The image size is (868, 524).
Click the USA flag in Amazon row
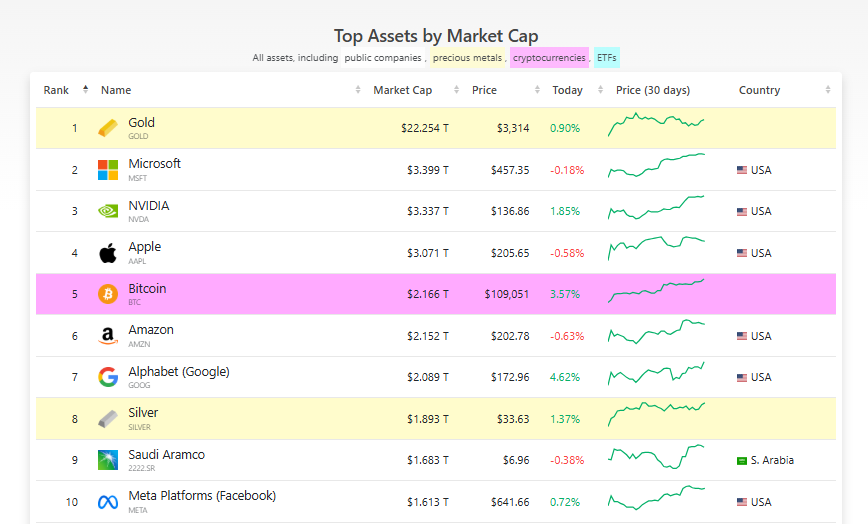(742, 336)
